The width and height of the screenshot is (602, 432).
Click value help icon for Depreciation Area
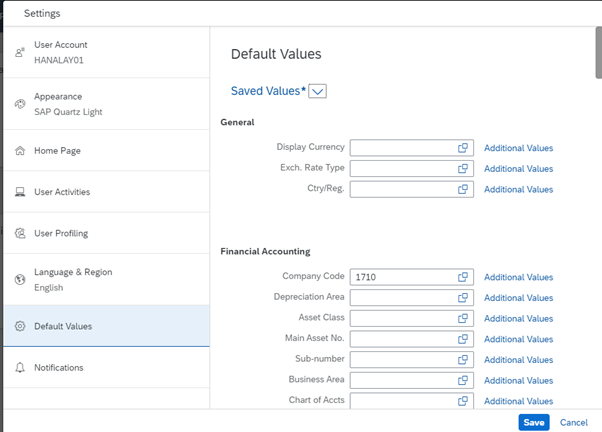click(463, 298)
